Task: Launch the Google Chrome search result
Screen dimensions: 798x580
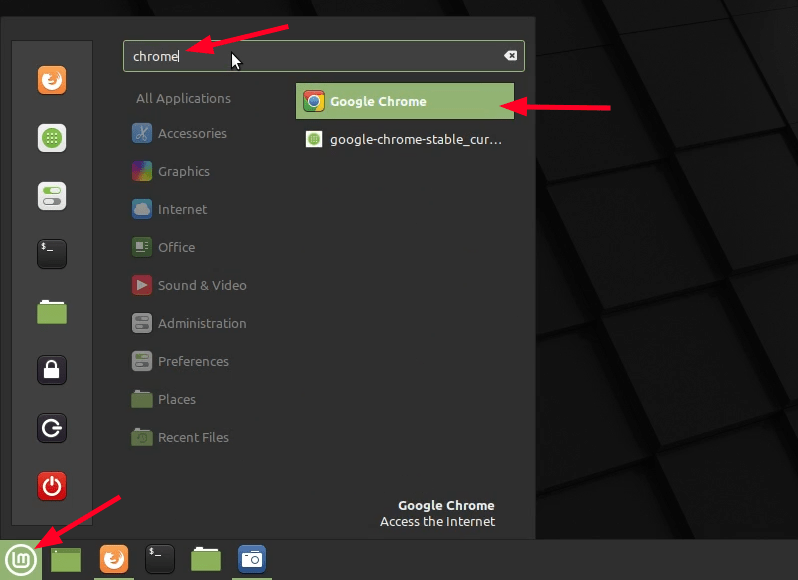Action: 405,101
